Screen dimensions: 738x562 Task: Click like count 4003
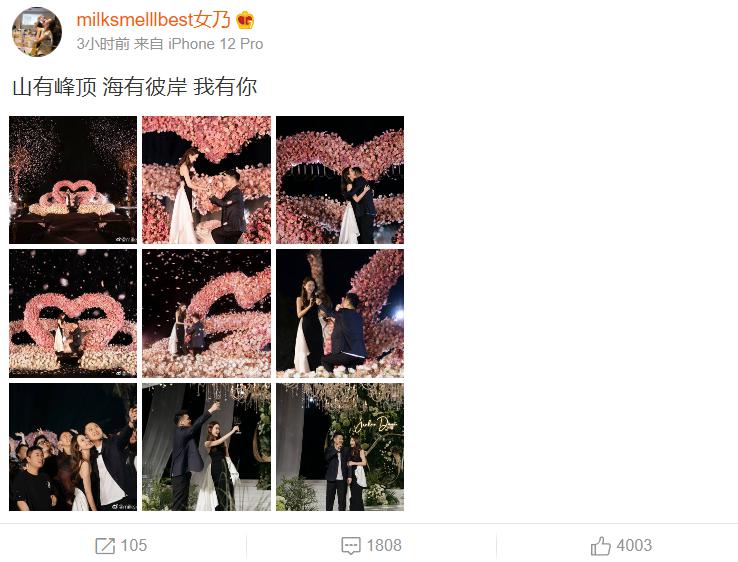coord(634,546)
